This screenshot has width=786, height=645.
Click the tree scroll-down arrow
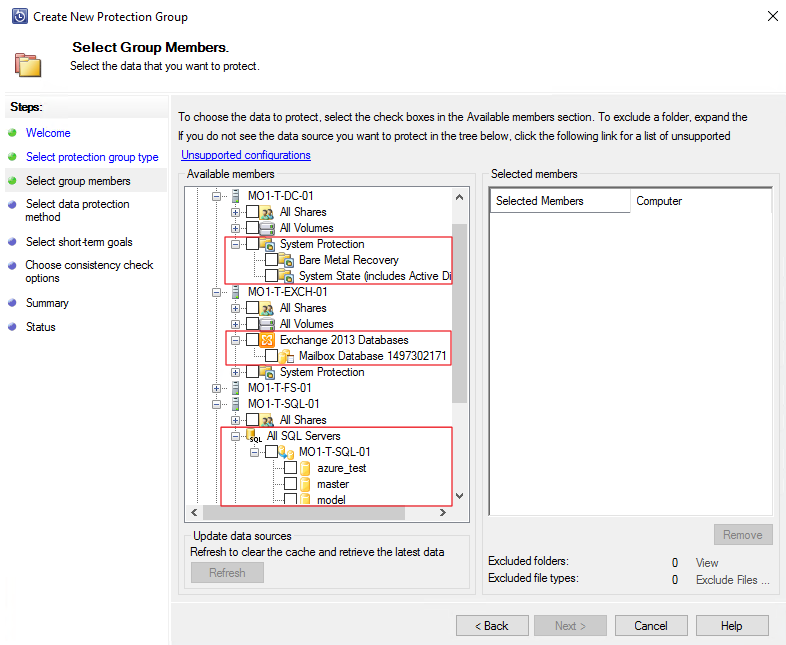point(459,496)
